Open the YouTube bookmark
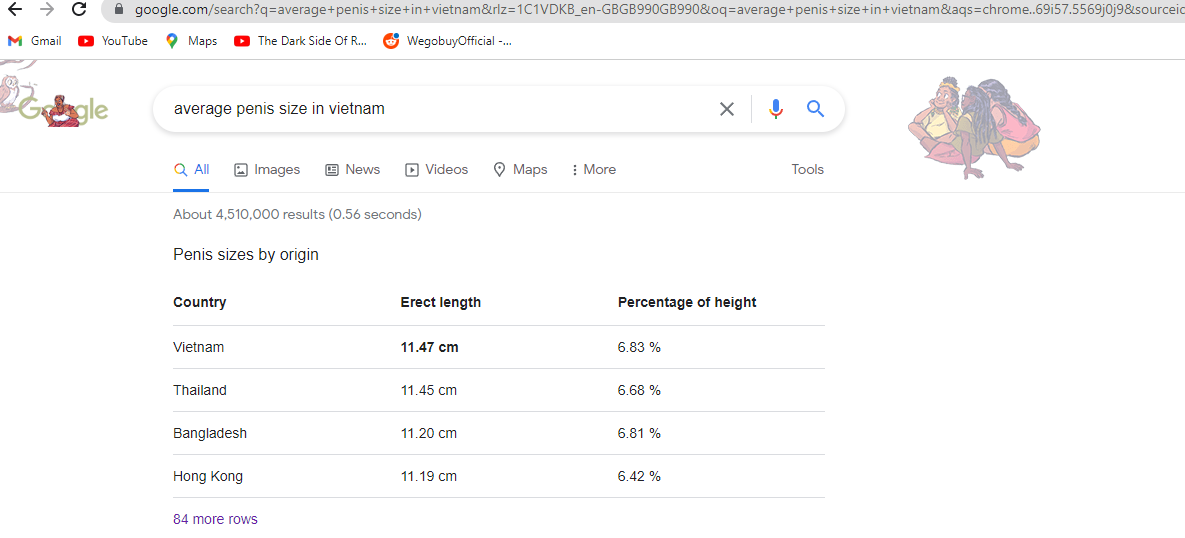The image size is (1185, 538). 113,41
